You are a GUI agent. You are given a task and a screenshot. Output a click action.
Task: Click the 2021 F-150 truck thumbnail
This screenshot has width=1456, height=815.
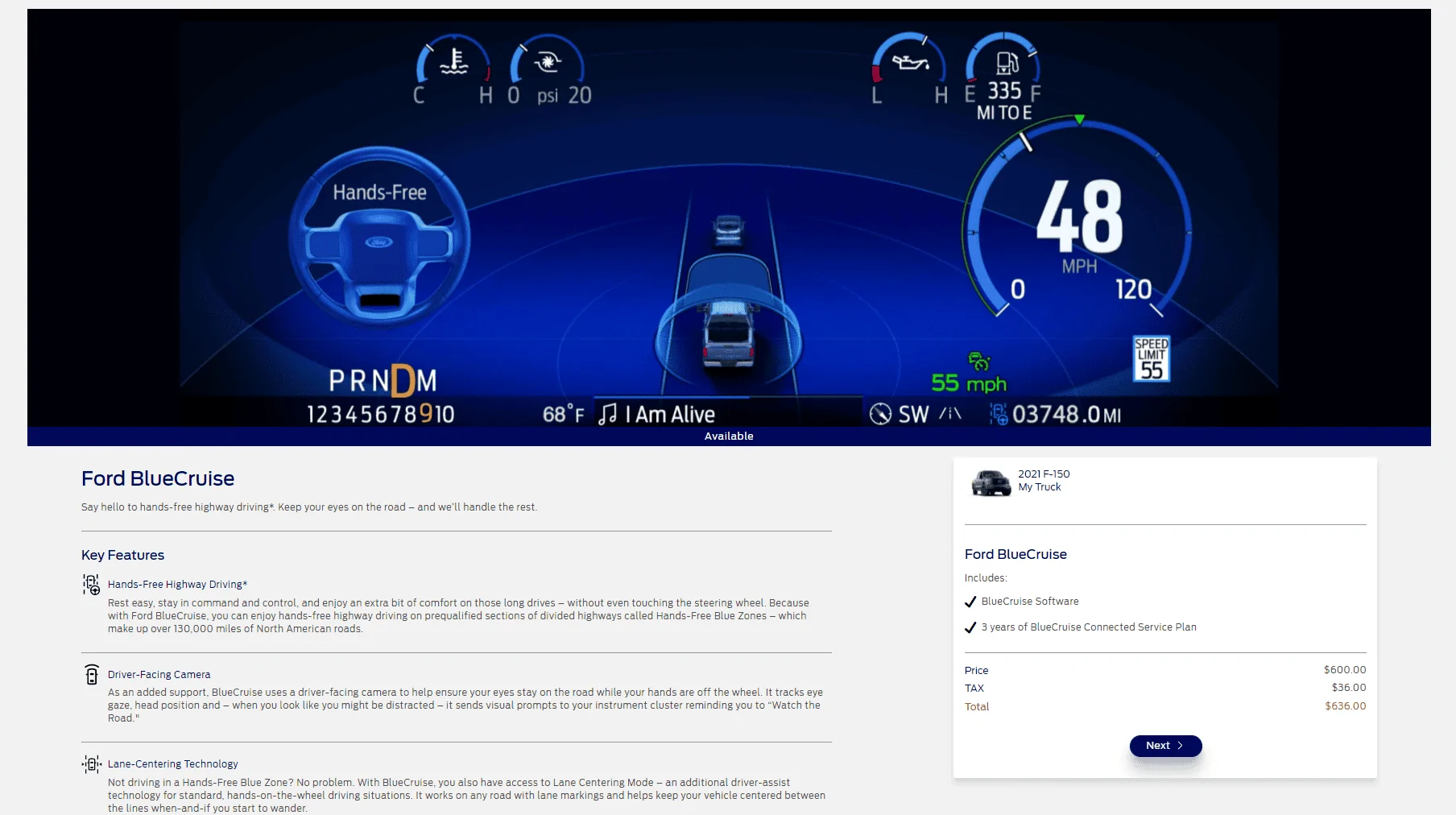tap(991, 482)
